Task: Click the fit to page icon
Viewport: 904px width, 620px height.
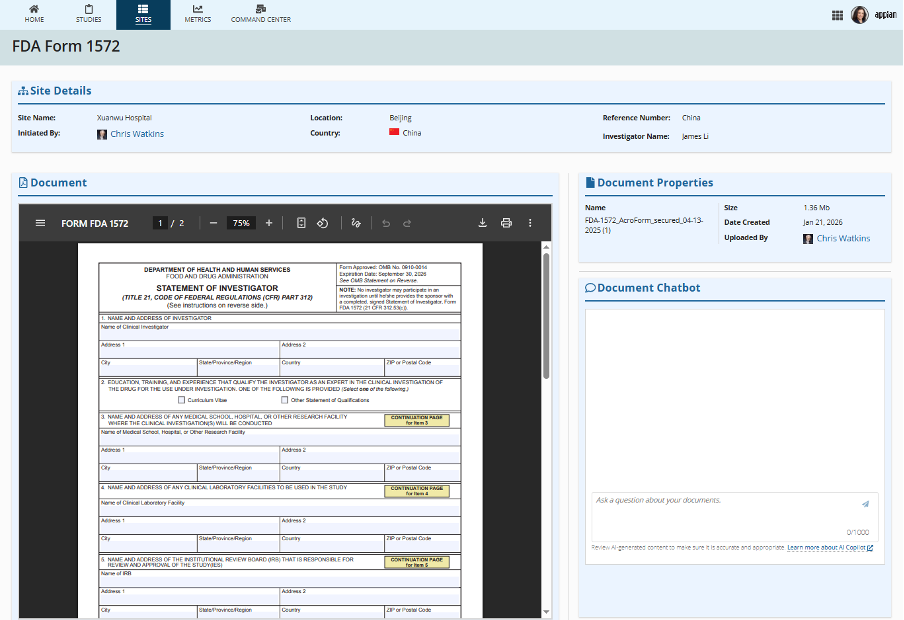Action: tap(301, 223)
